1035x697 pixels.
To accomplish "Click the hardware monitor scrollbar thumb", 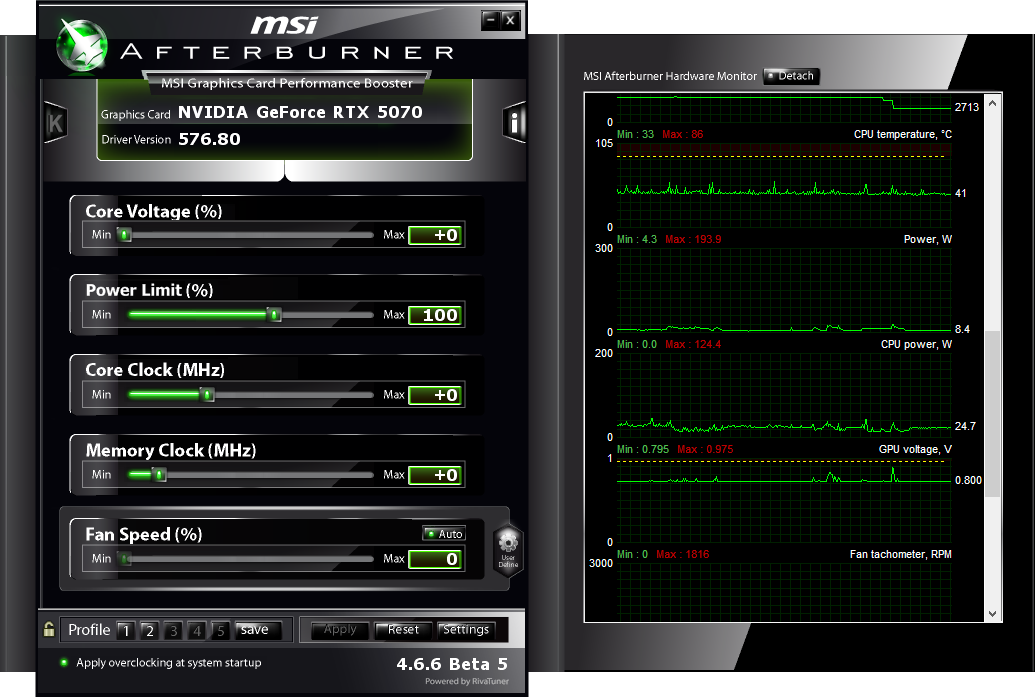I will pyautogui.click(x=992, y=413).
